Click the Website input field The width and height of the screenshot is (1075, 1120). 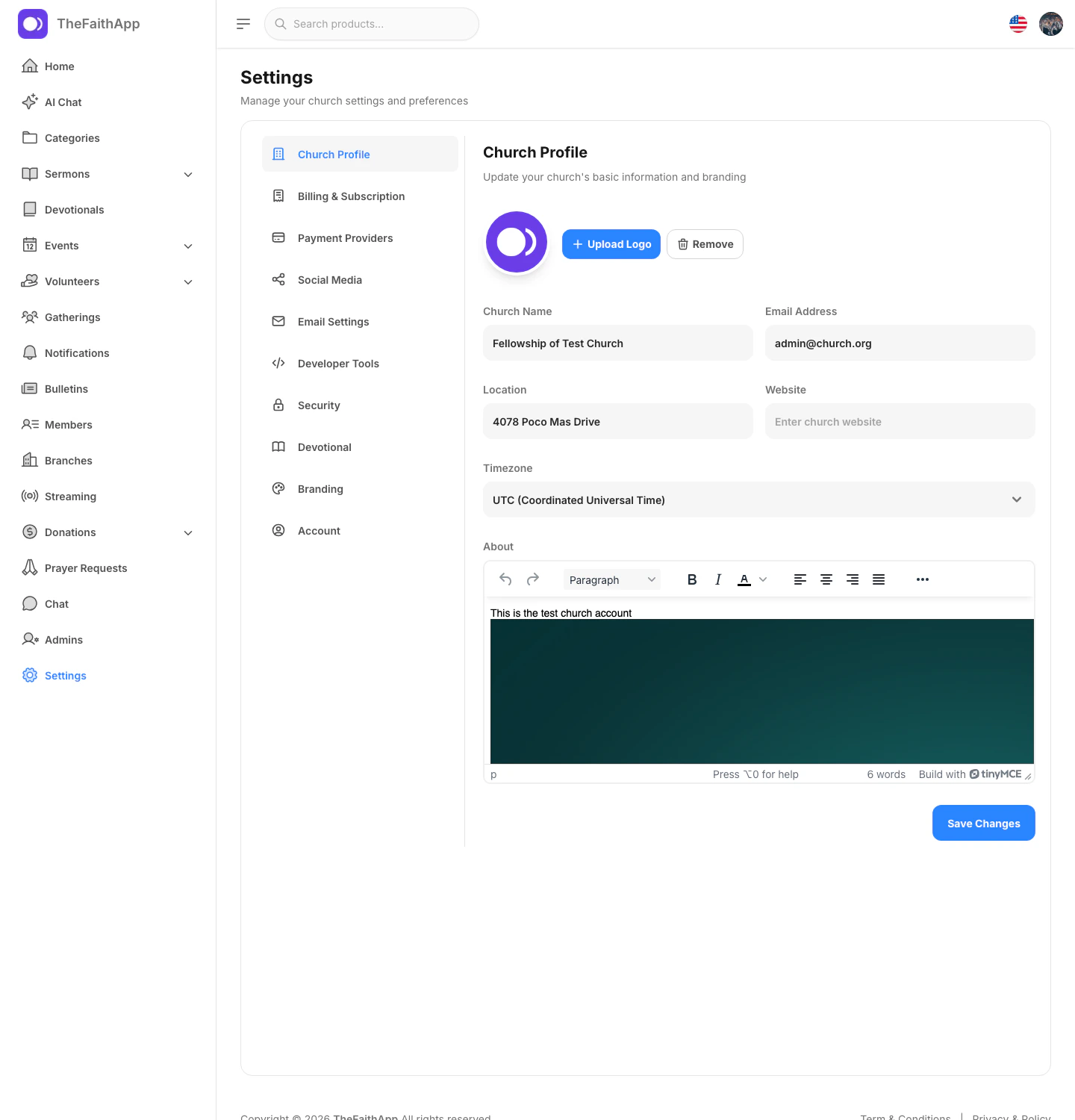coord(900,421)
